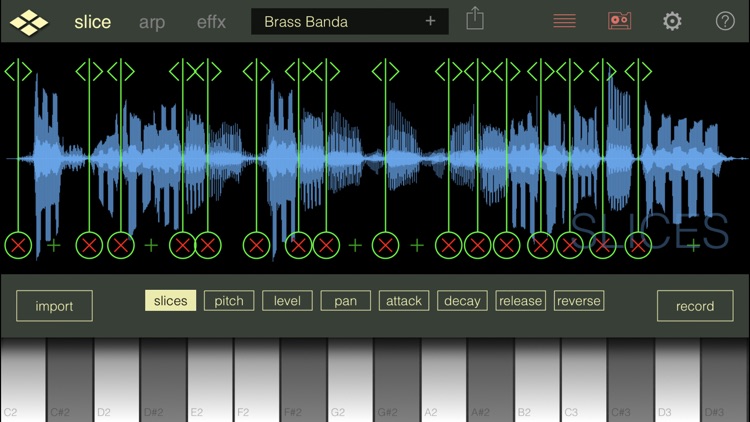
Task: Add preset with plus beside Brass Banda
Action: tap(430, 21)
